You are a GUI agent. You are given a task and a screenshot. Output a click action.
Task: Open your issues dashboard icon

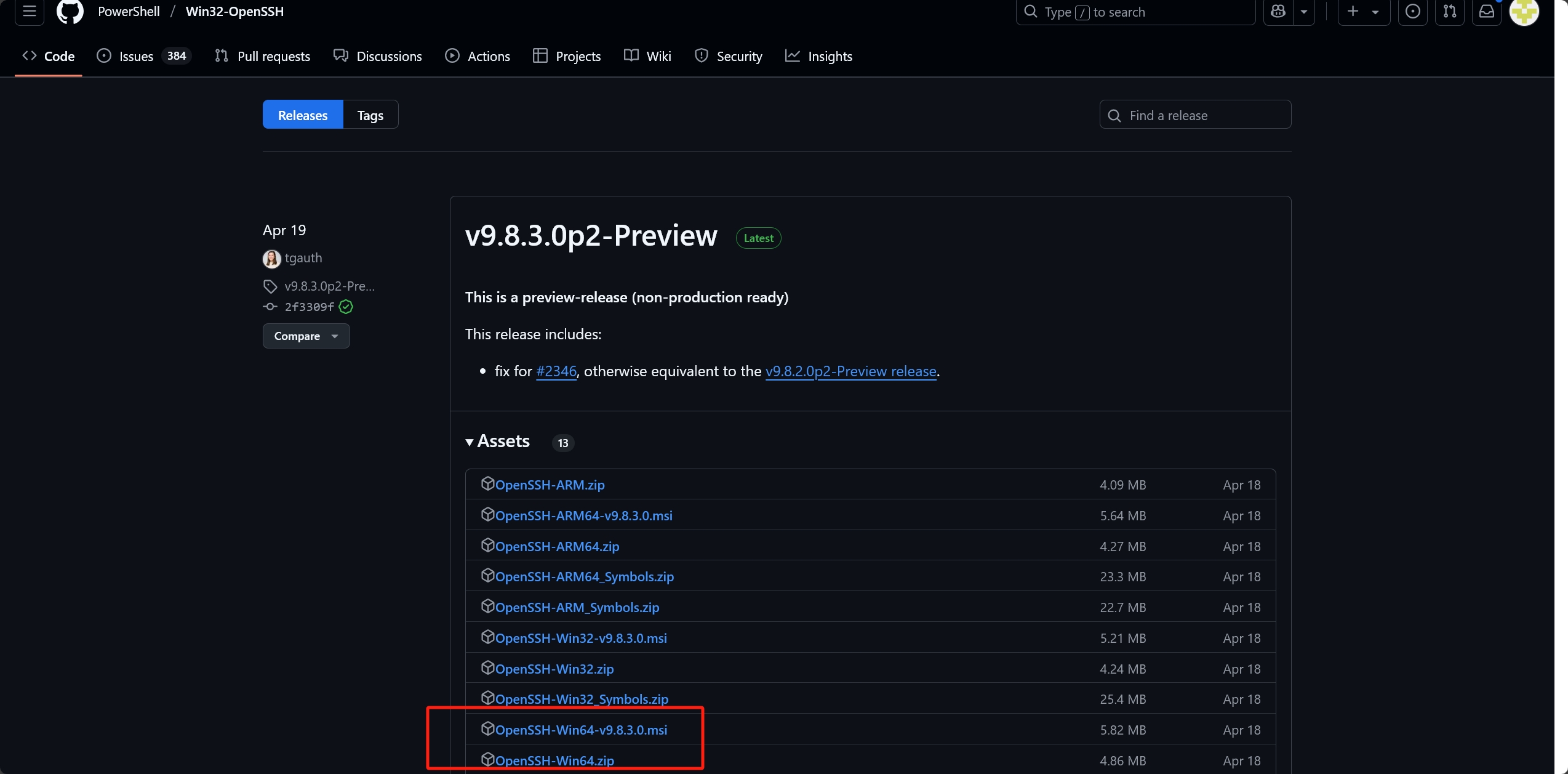click(x=1412, y=12)
